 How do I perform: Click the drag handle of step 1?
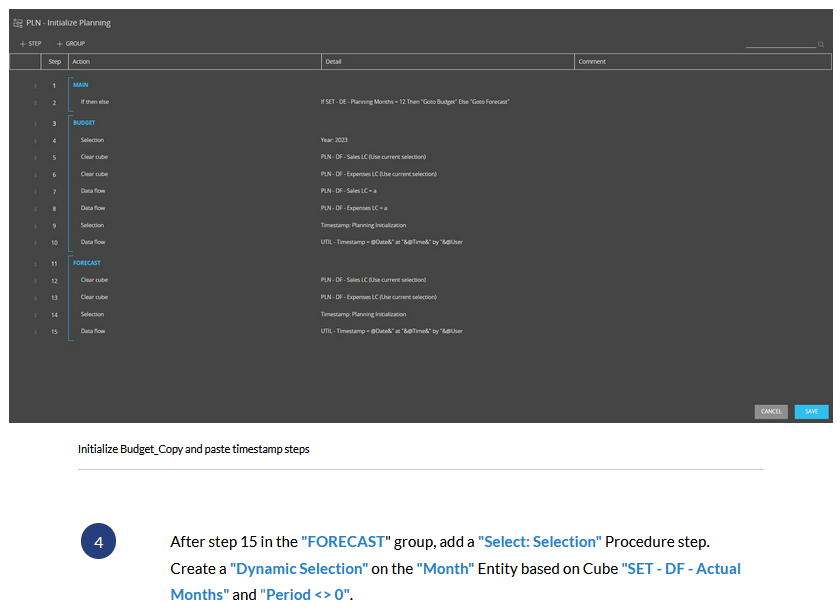click(35, 86)
